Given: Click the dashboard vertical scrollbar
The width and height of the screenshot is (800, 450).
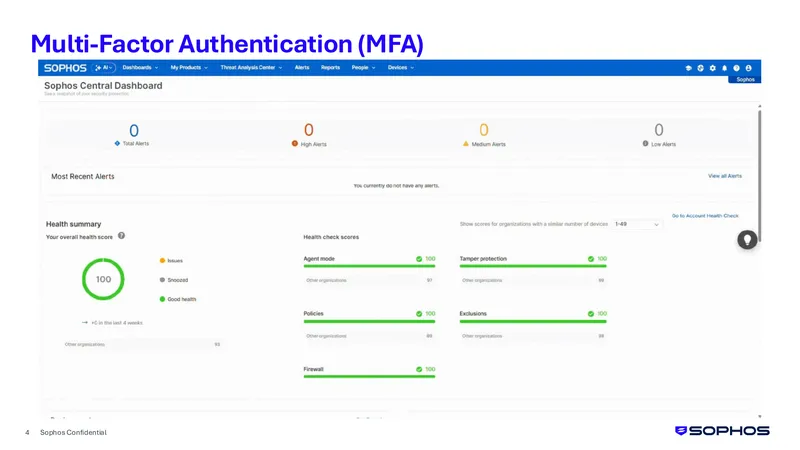Looking at the screenshot, I should click(x=759, y=176).
